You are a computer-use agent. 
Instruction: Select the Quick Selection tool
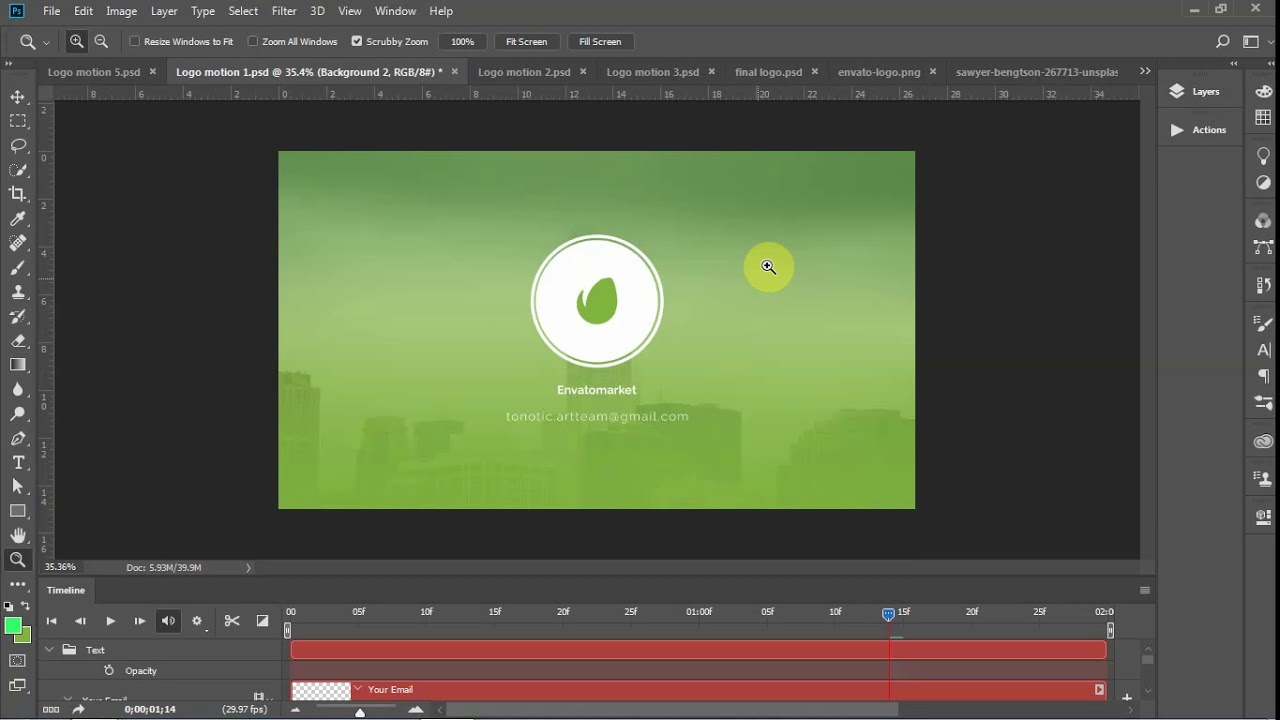[18, 170]
